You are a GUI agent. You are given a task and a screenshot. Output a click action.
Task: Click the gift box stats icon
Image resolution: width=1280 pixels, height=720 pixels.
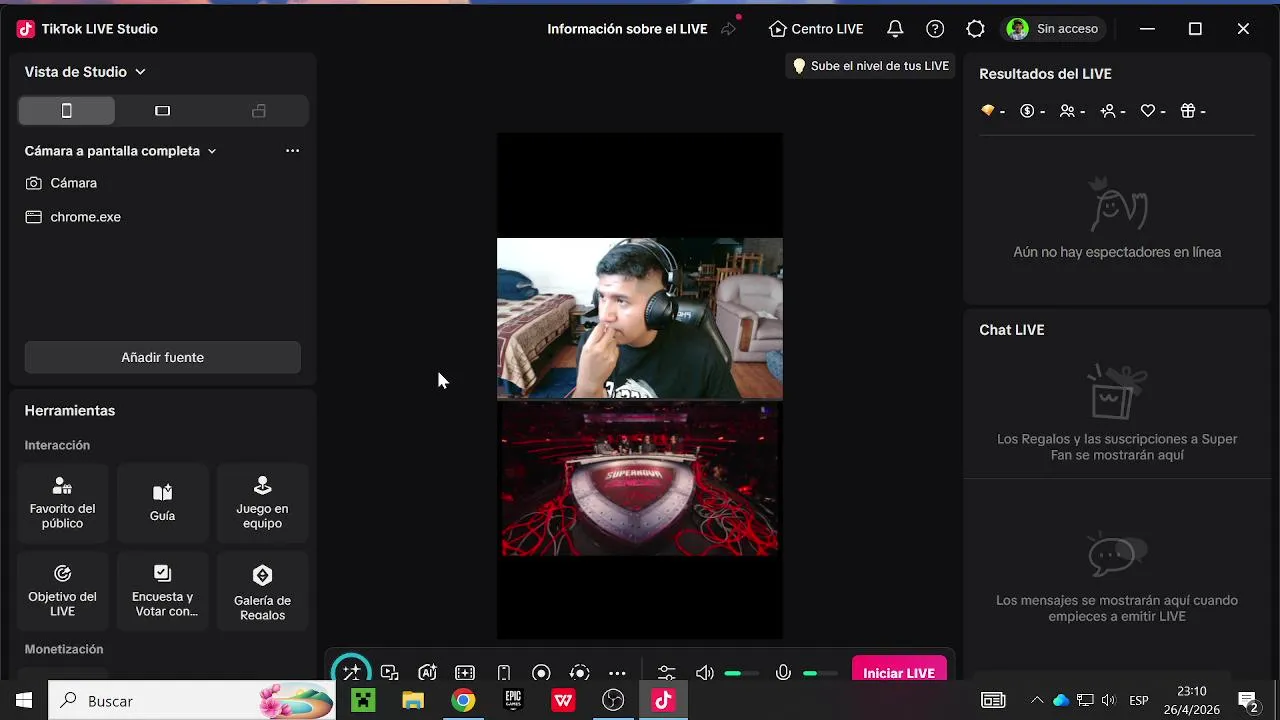1188,111
